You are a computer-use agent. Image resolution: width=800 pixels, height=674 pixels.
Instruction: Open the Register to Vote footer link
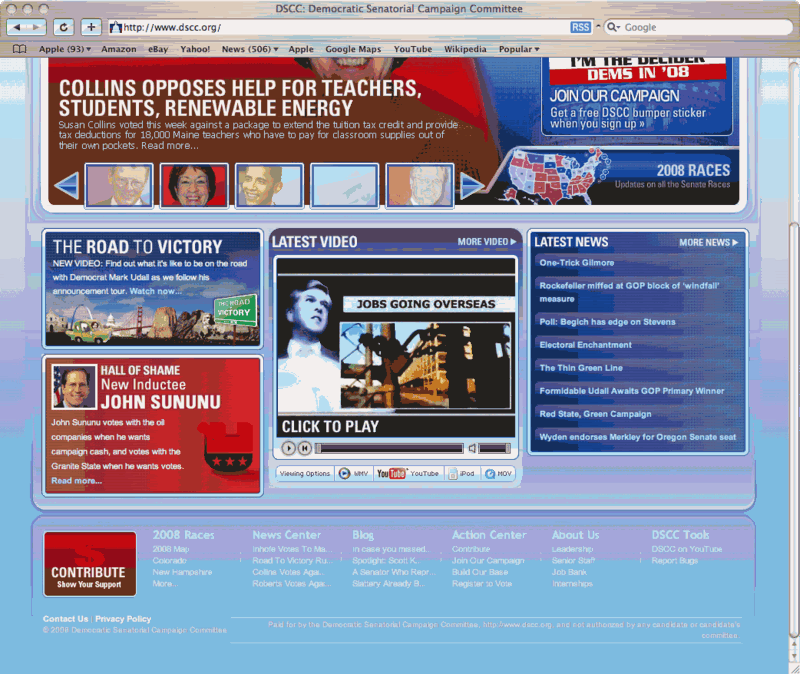coord(482,584)
